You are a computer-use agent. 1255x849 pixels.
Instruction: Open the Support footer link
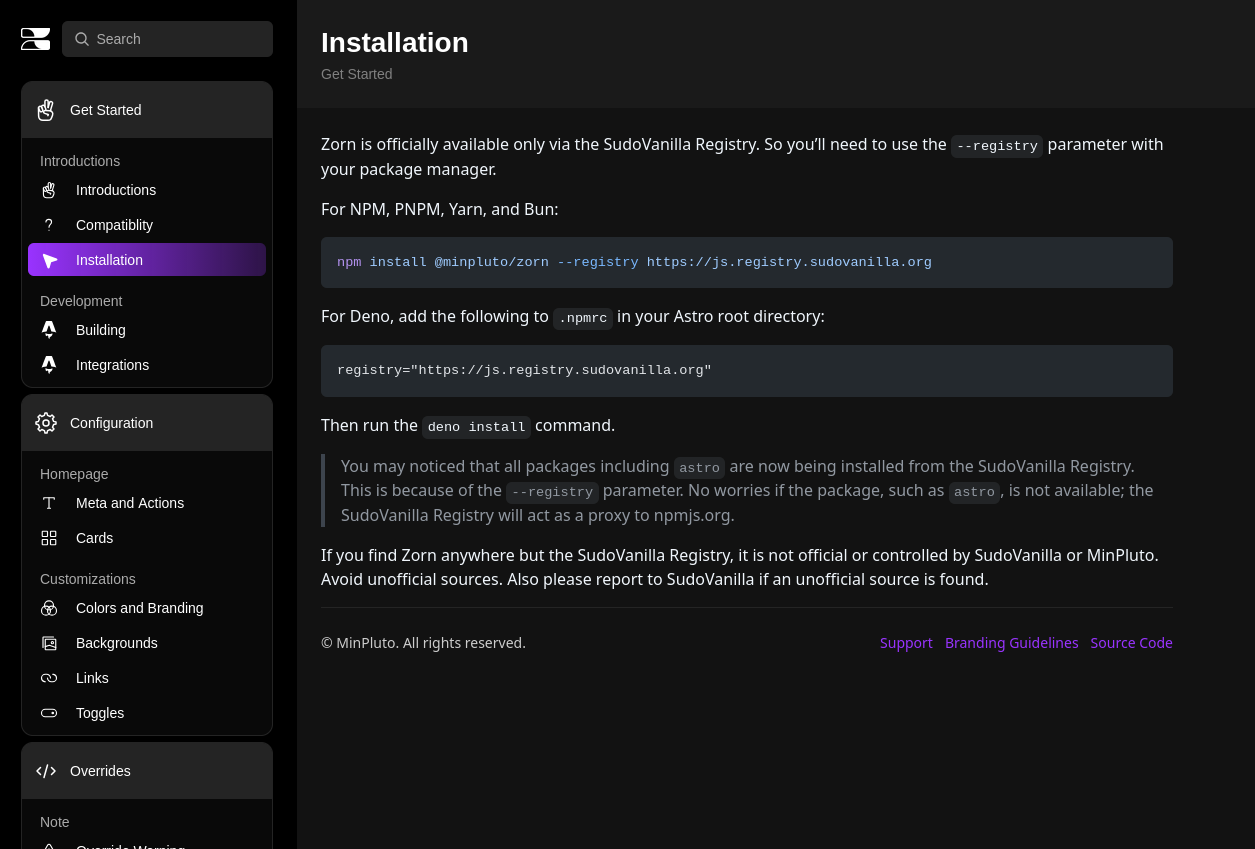[906, 643]
